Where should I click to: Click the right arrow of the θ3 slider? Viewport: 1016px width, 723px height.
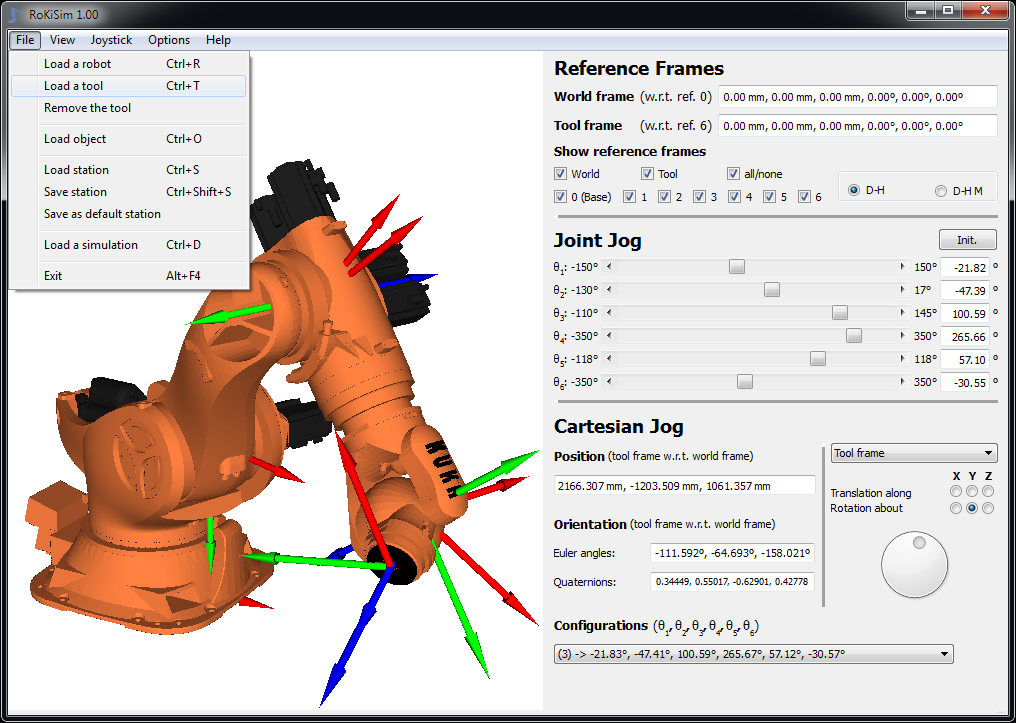pos(903,313)
